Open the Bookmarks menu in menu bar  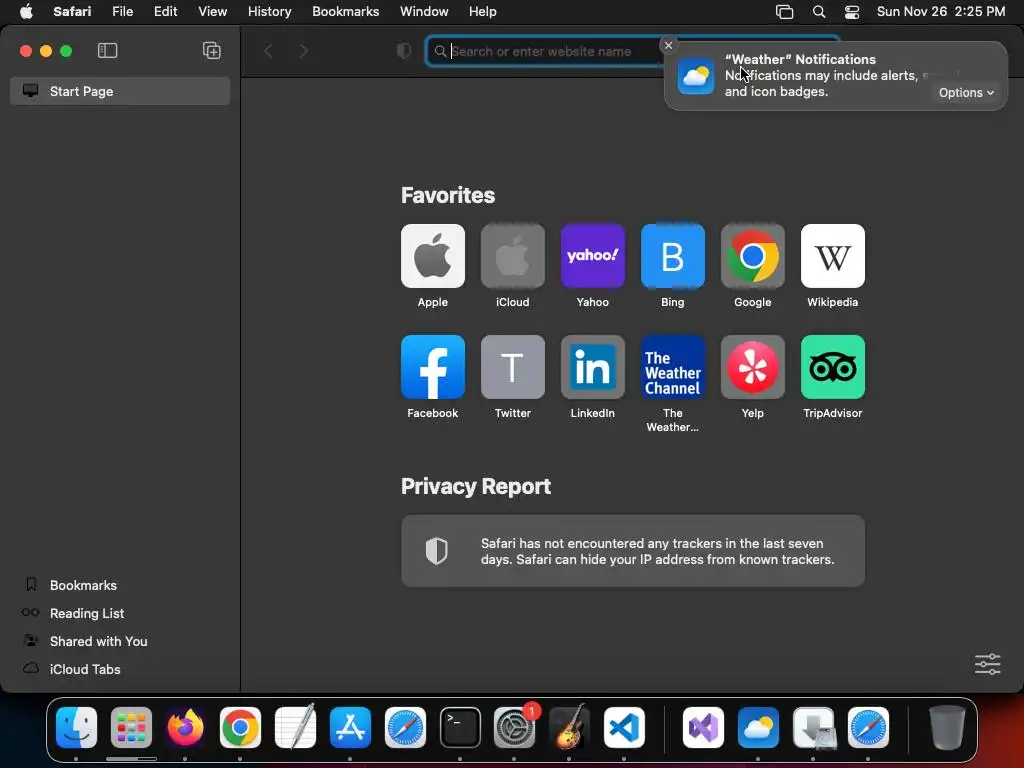(345, 12)
